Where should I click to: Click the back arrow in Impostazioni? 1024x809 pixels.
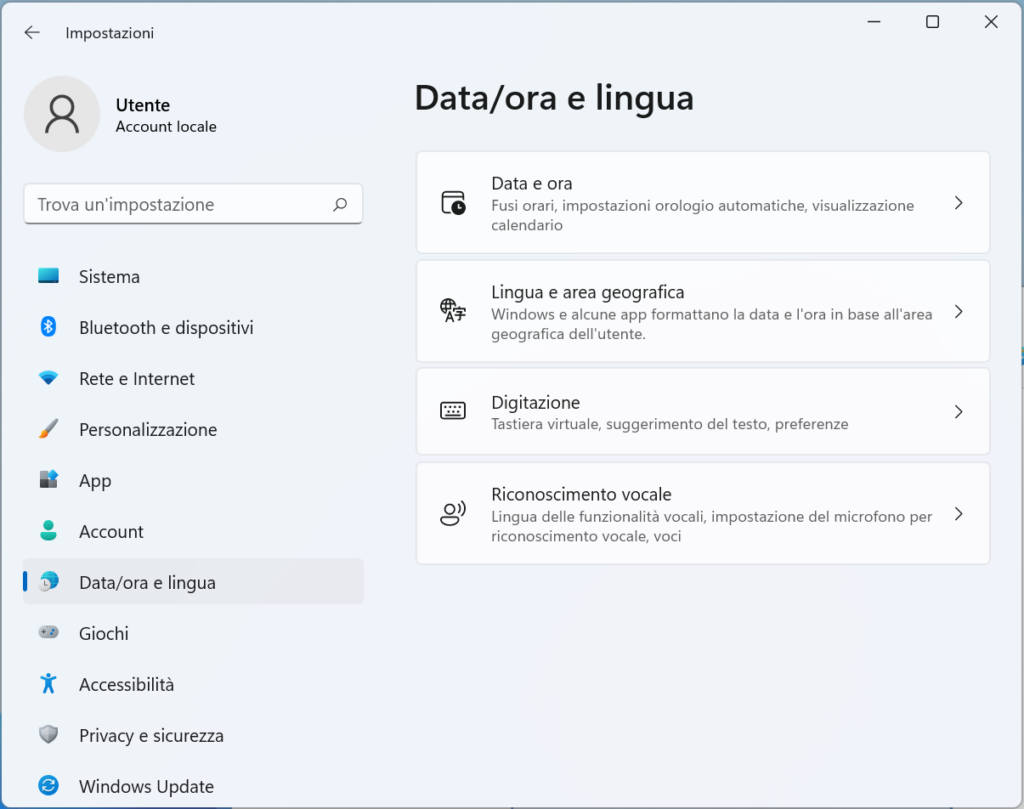[x=32, y=33]
